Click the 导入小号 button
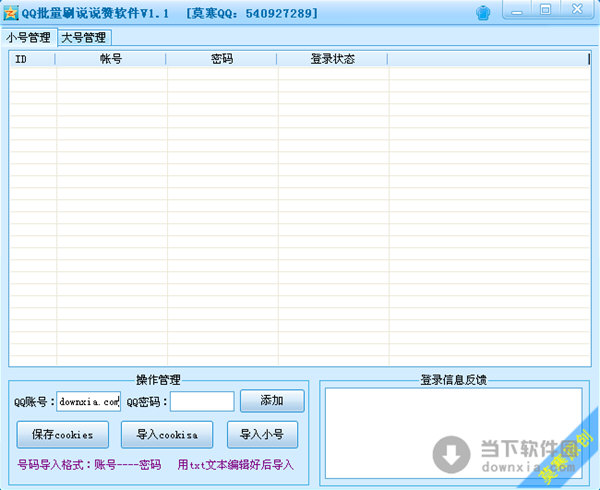Image resolution: width=600 pixels, height=490 pixels. point(262,435)
